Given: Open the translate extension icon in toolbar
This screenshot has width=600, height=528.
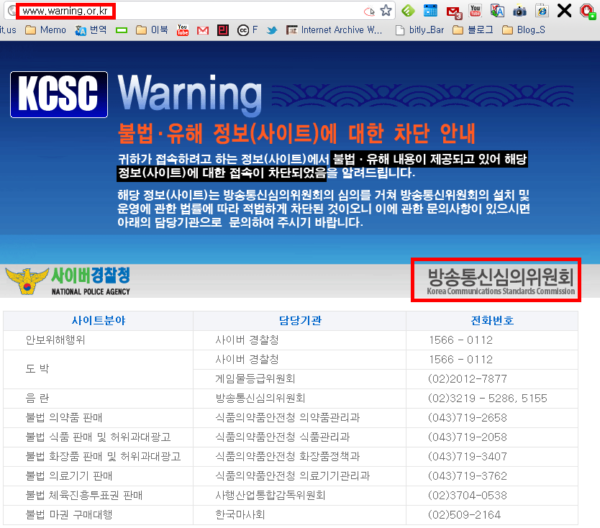Looking at the screenshot, I should 497,11.
